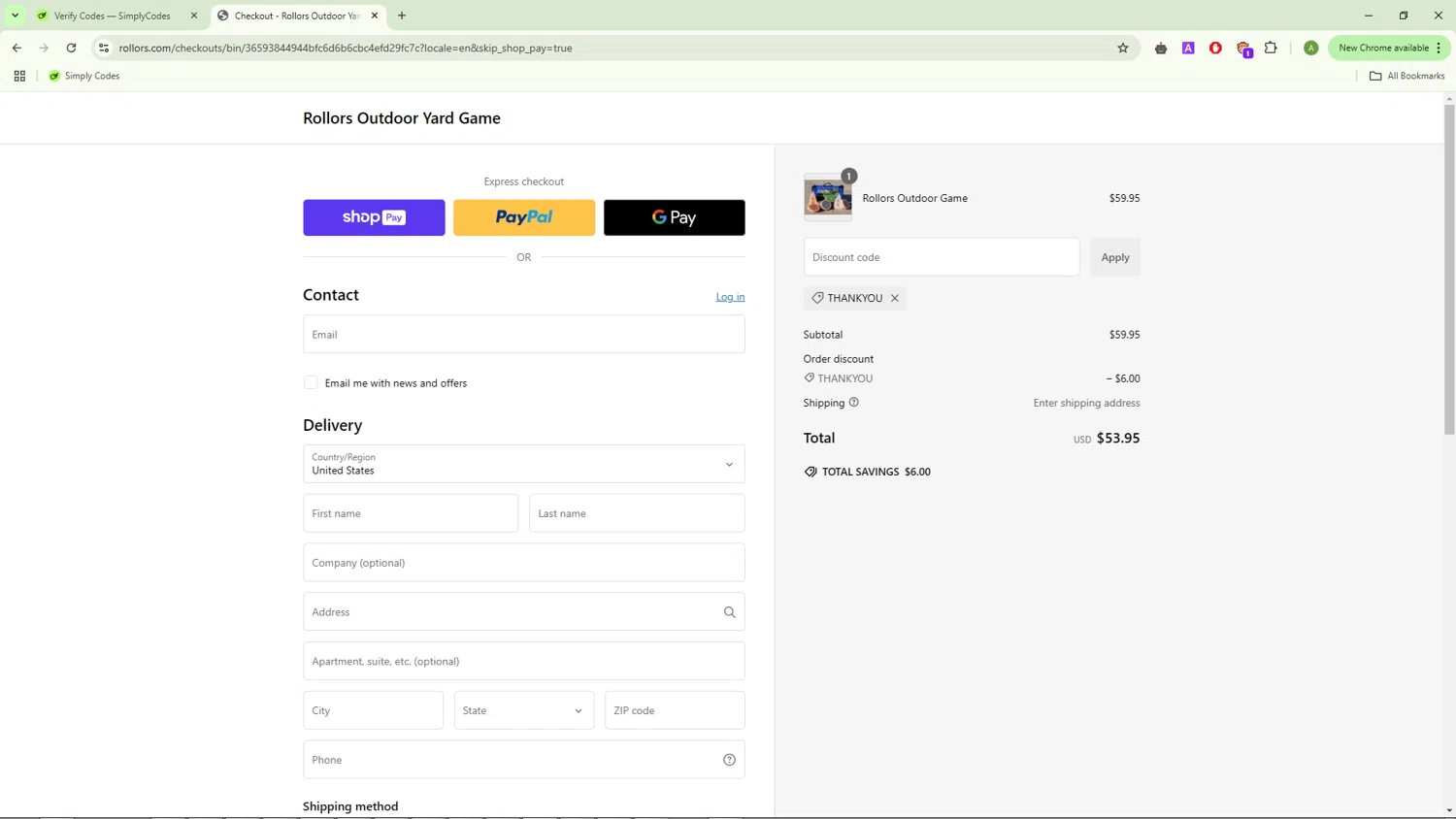This screenshot has height=819, width=1456.
Task: Pay with Google Pay express checkout
Action: click(x=675, y=217)
